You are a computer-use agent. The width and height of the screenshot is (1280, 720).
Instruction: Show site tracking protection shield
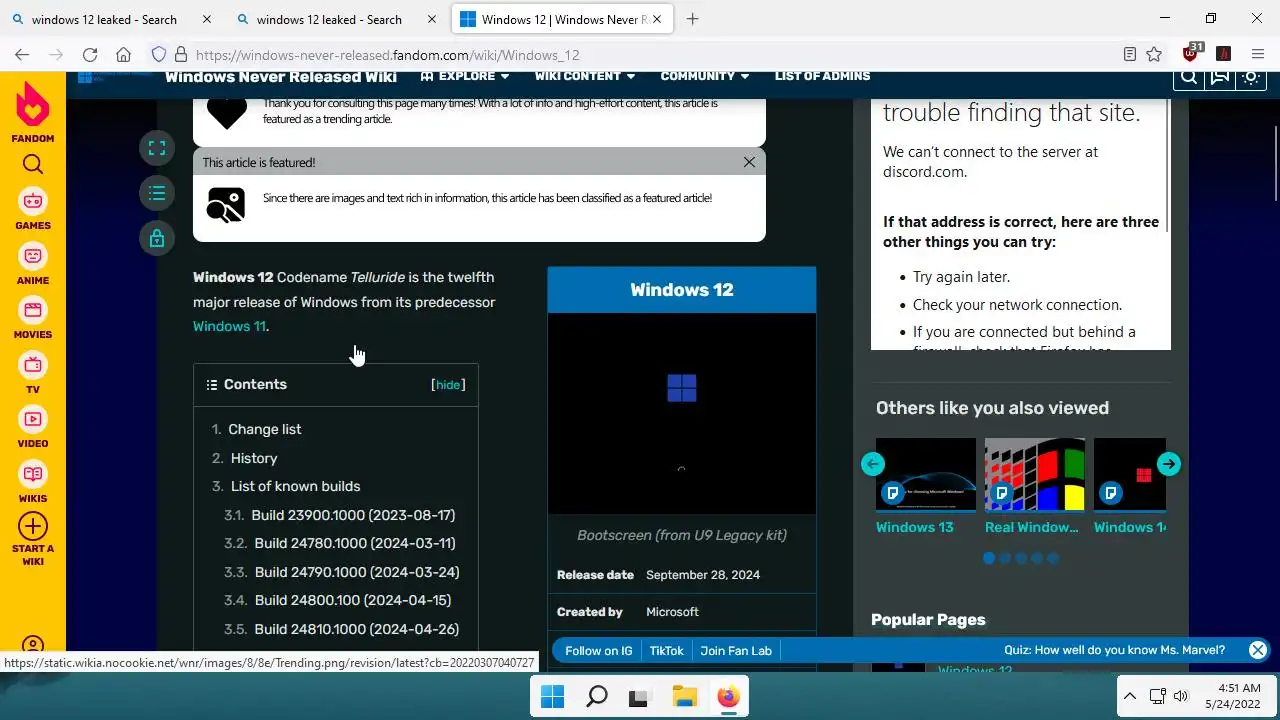[x=158, y=55]
